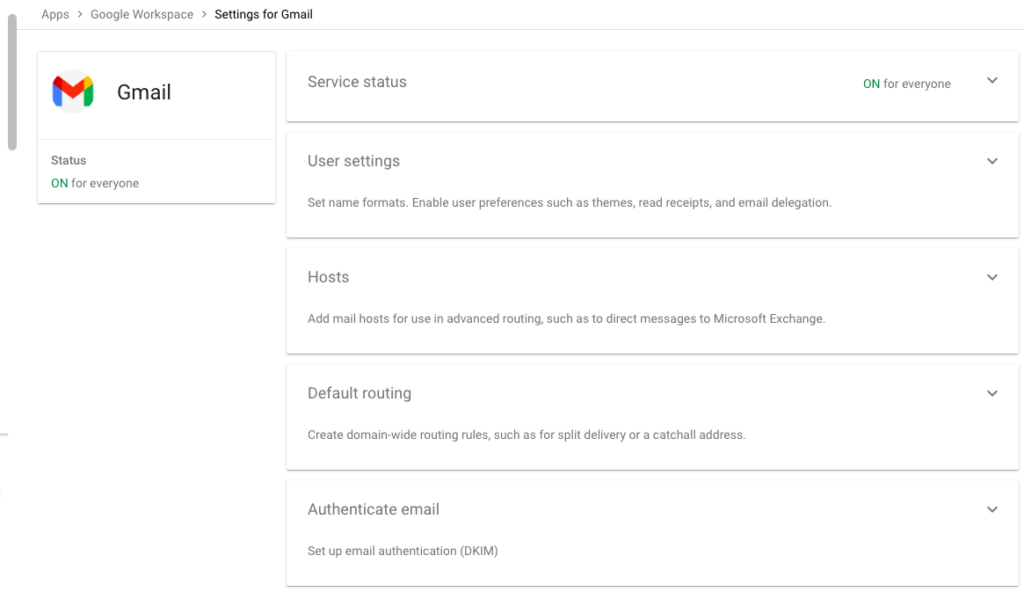Viewport: 1024px width, 592px height.
Task: Click ON for everyone in Service status
Action: 906,84
